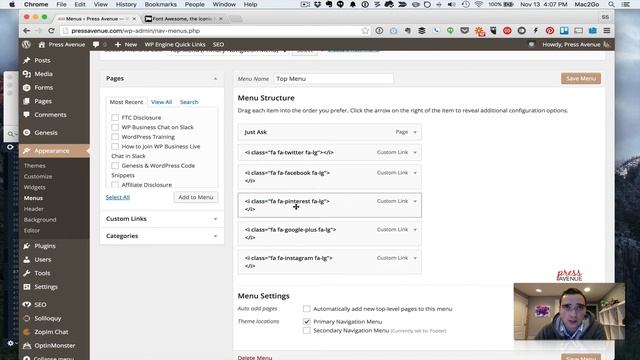Click the Add to Menu button
The image size is (640, 360).
[x=196, y=197]
